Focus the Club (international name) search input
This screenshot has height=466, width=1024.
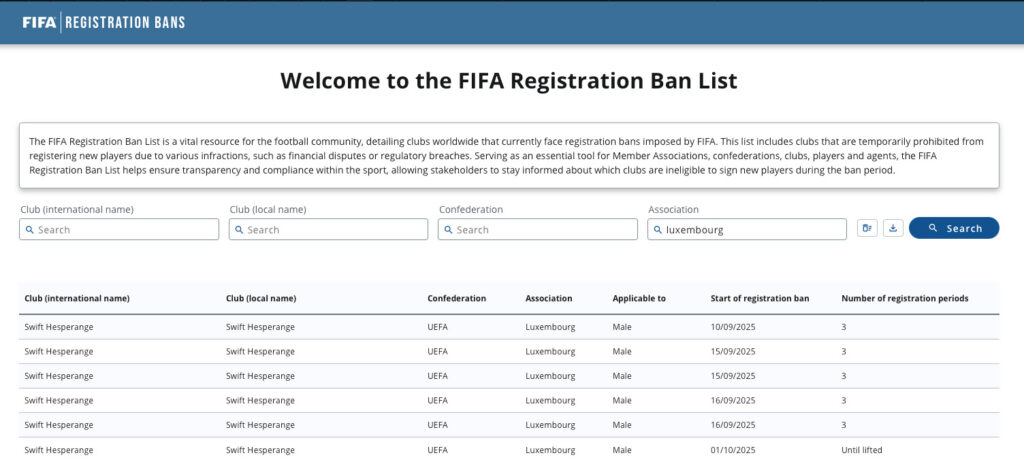pos(125,230)
